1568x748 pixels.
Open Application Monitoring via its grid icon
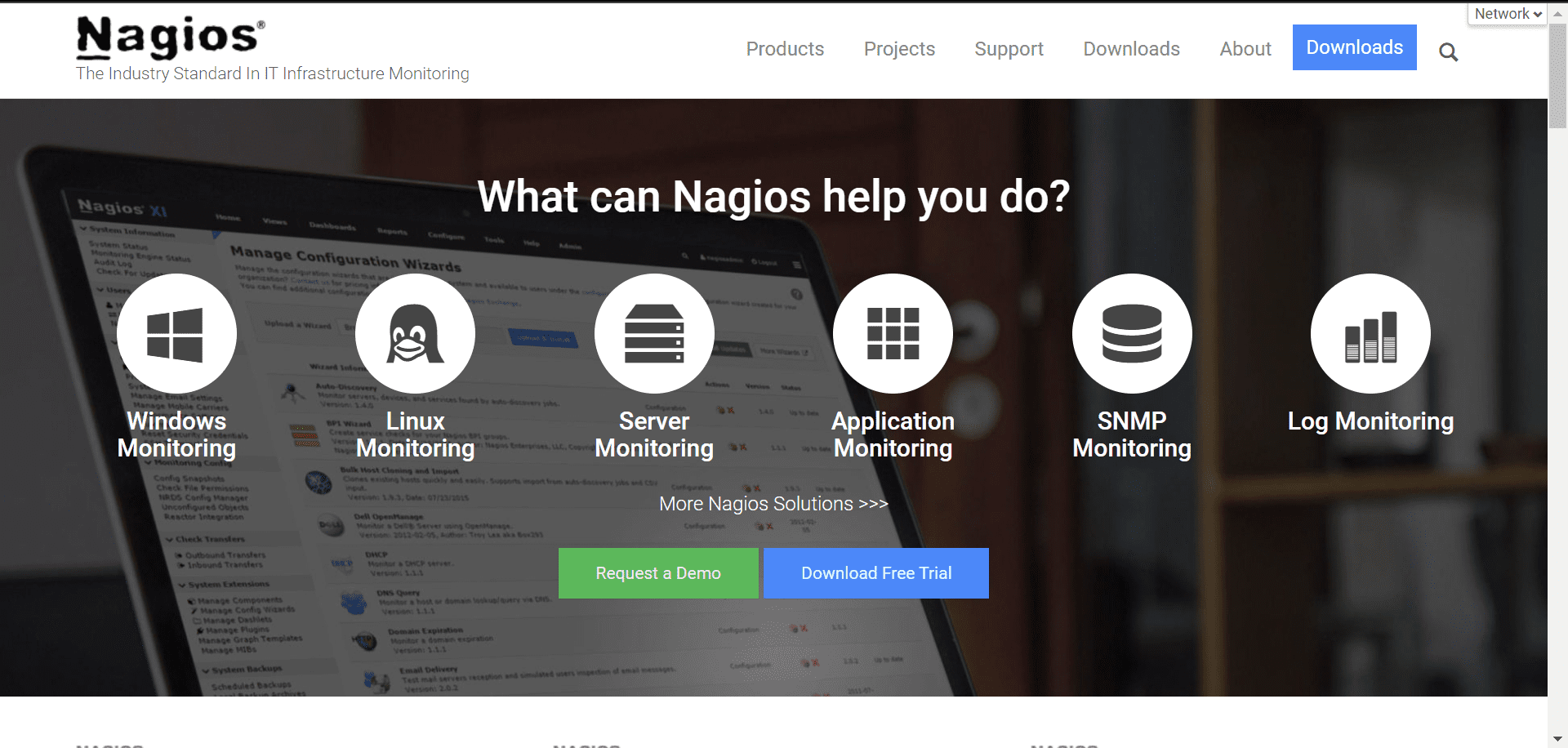coord(893,333)
